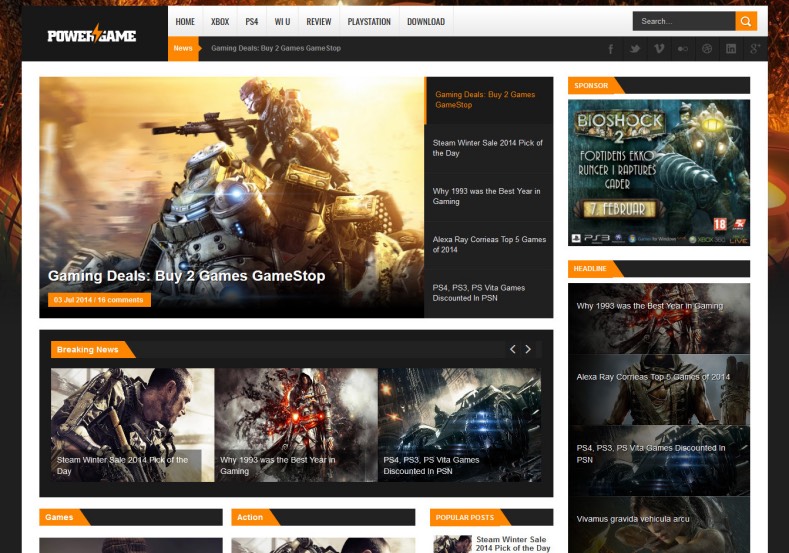The height and width of the screenshot is (553, 789).
Task: Open the LinkedIn social icon
Action: (731, 49)
